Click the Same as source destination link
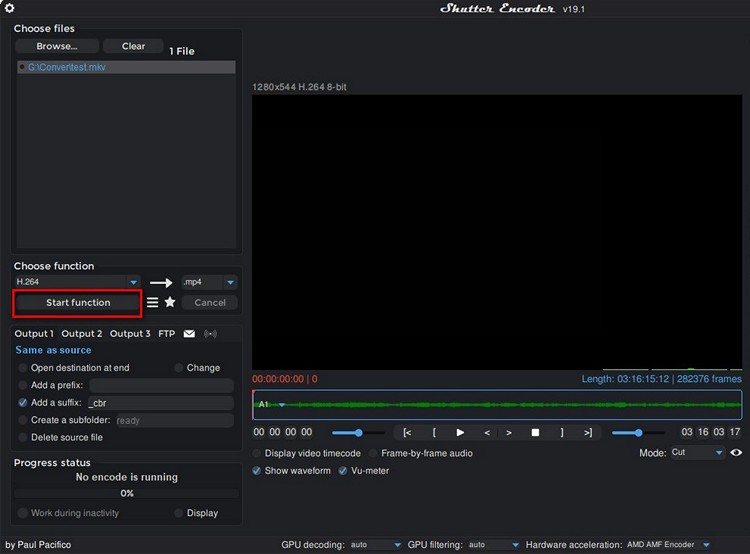 click(53, 350)
